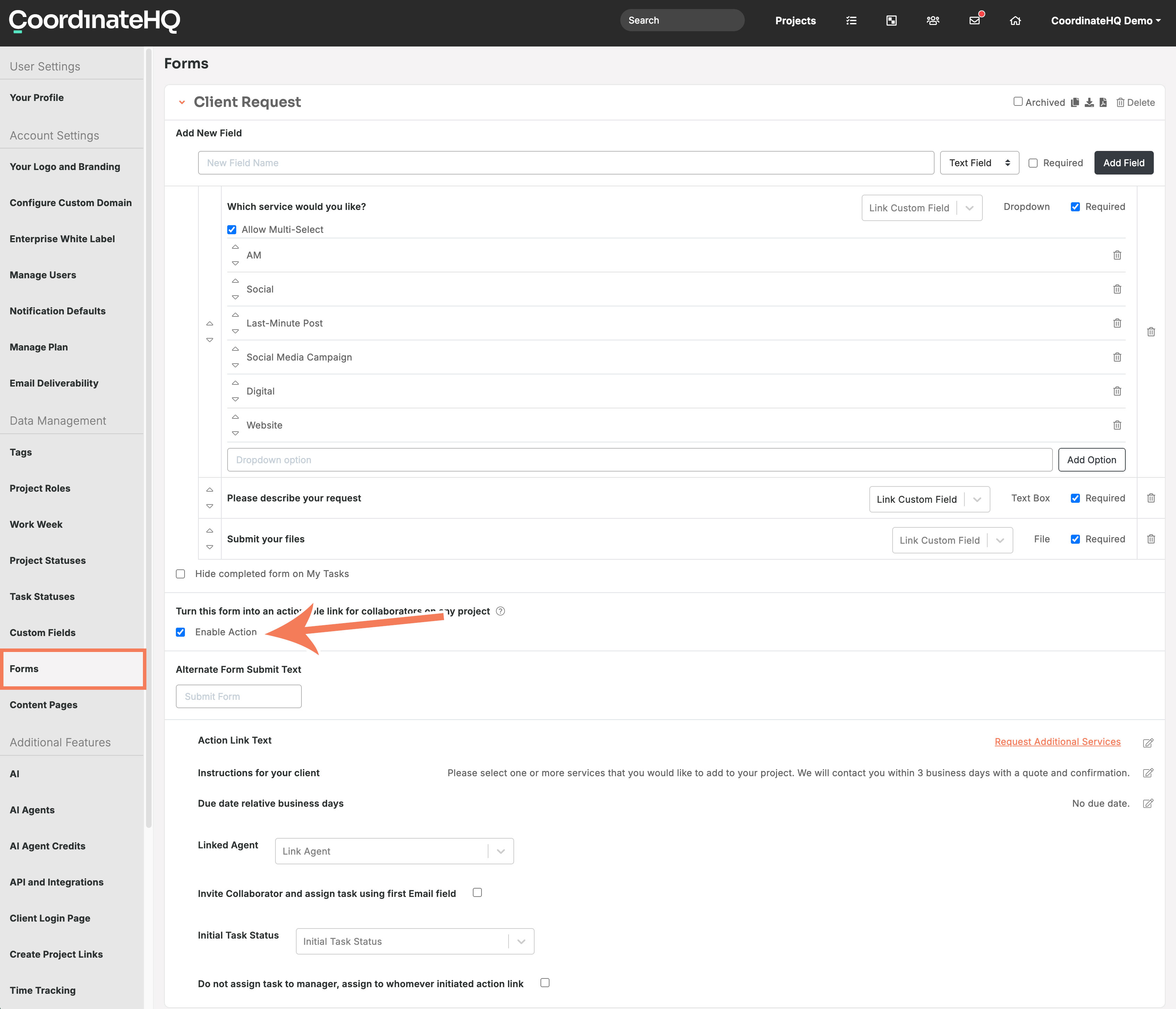
Task: Check 'Invite Collaborator and assign task' box
Action: [477, 893]
